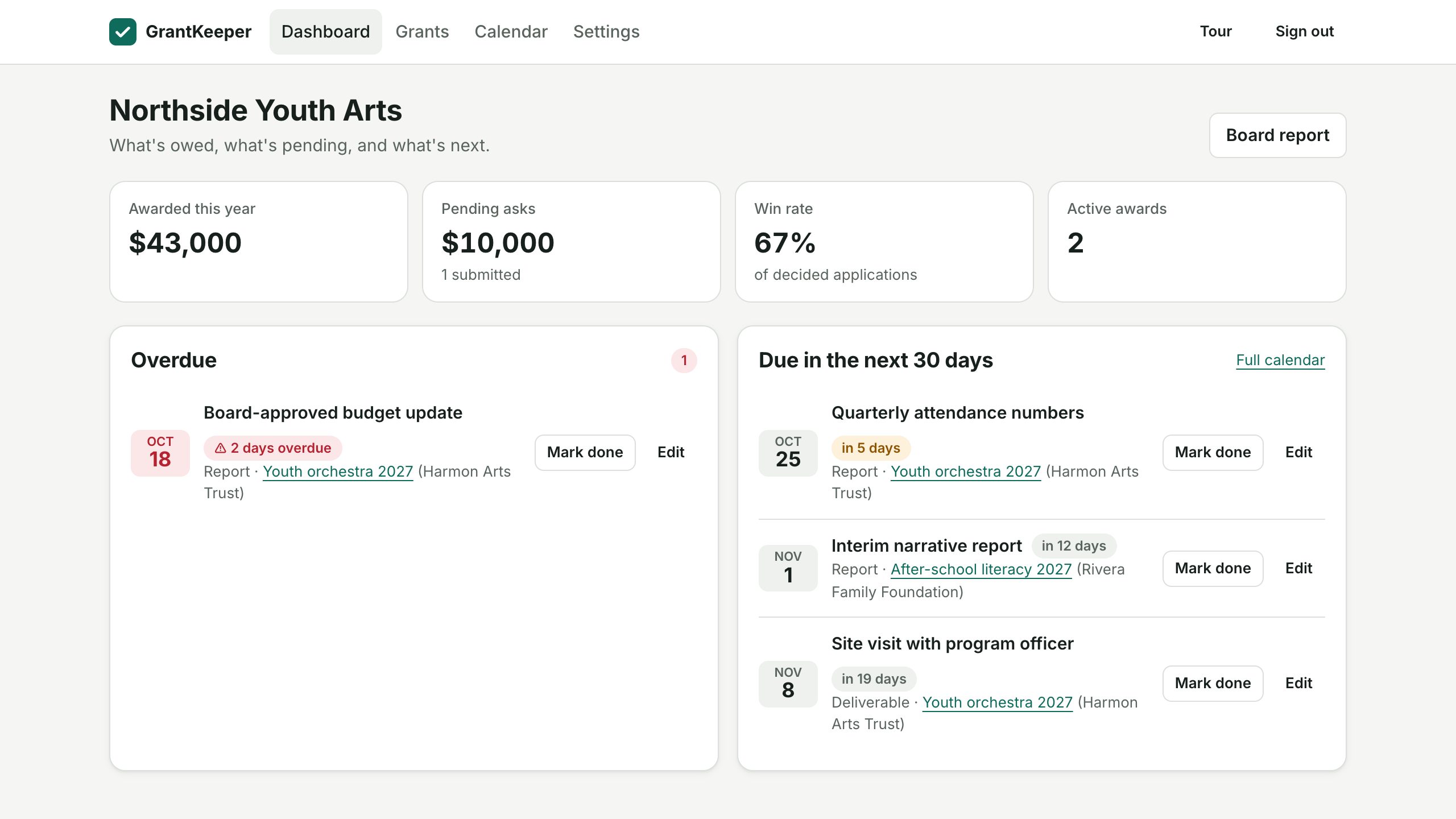Open After-school literacy 2027 grant link

[x=981, y=569]
